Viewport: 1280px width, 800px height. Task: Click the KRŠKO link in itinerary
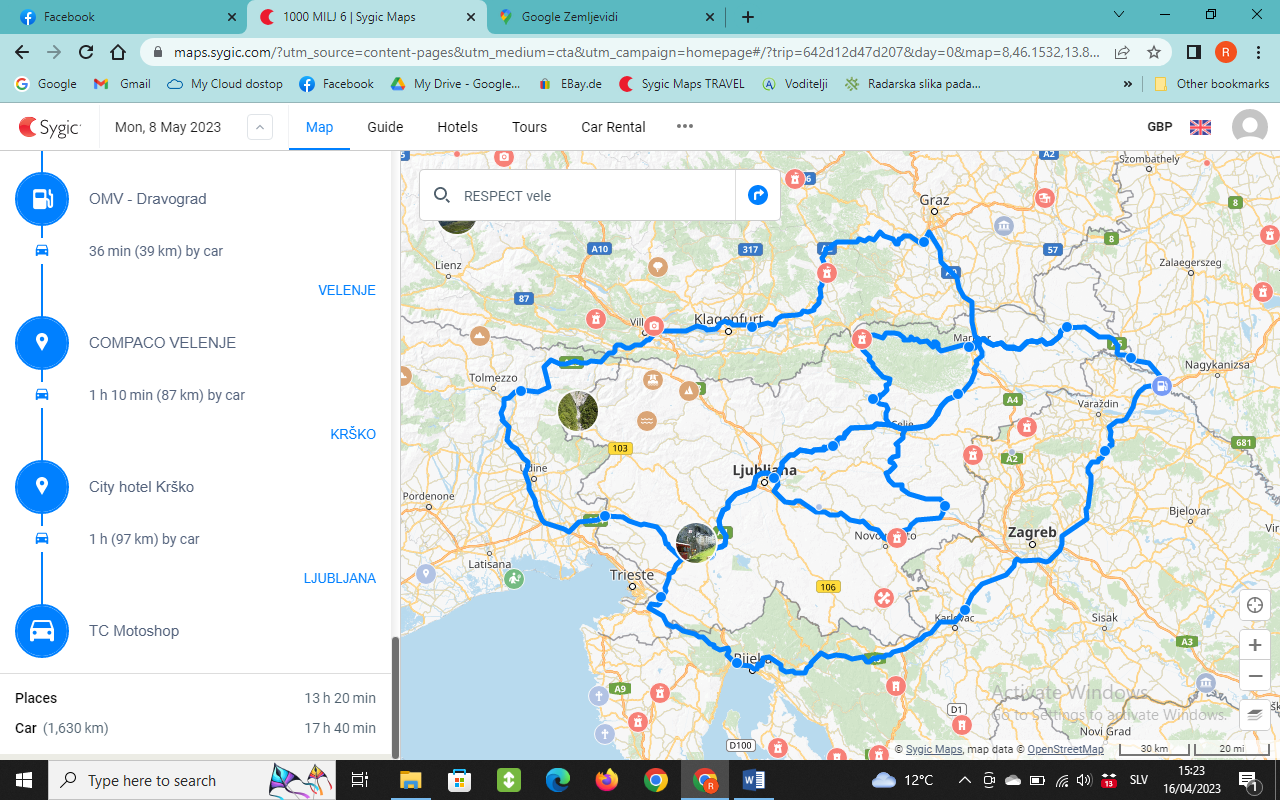tap(353, 434)
